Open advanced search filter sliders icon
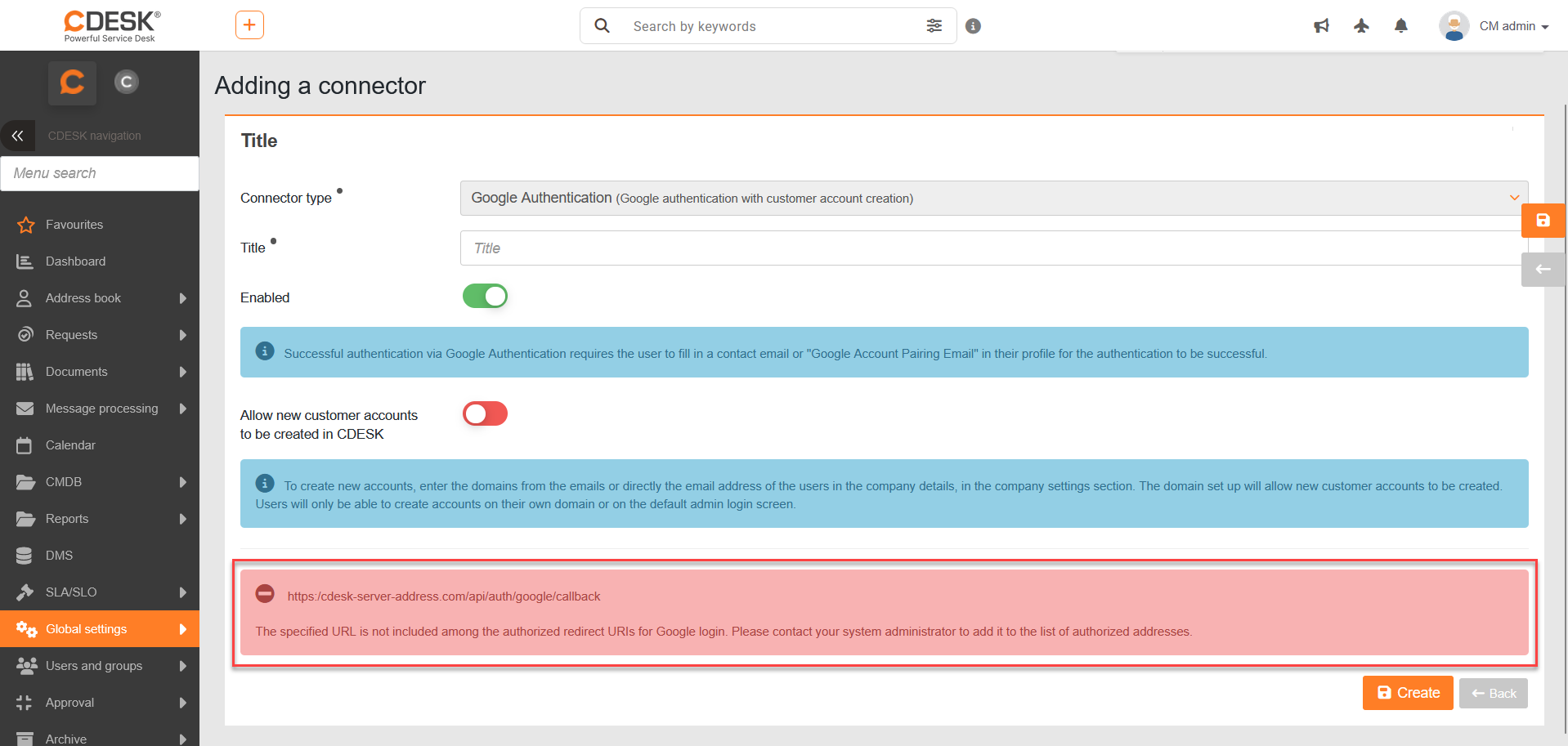The image size is (1568, 746). point(934,26)
